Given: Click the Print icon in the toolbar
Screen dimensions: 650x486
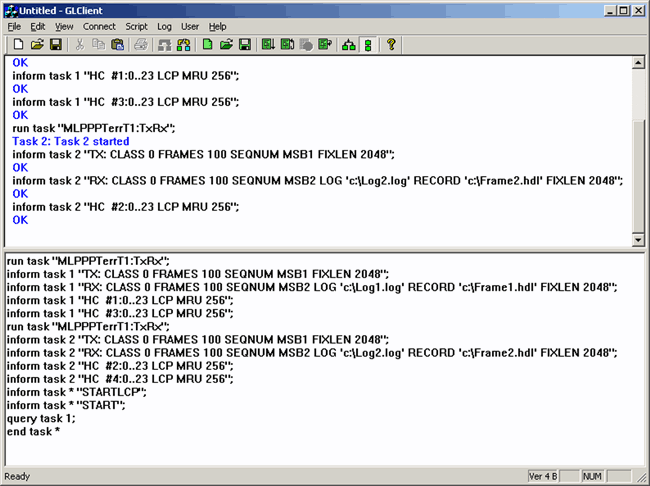Looking at the screenshot, I should coord(141,44).
